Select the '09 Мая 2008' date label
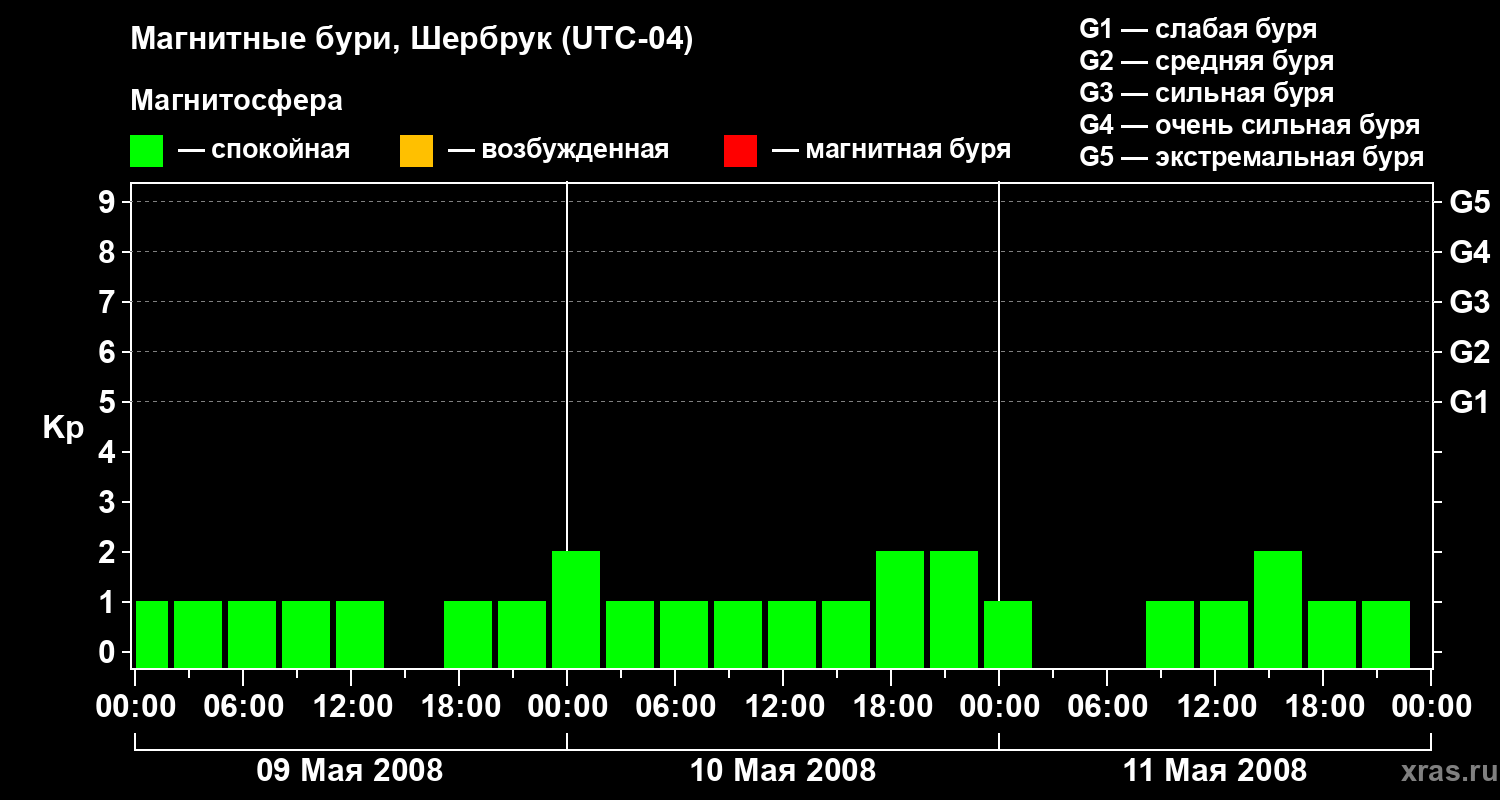 tap(350, 771)
